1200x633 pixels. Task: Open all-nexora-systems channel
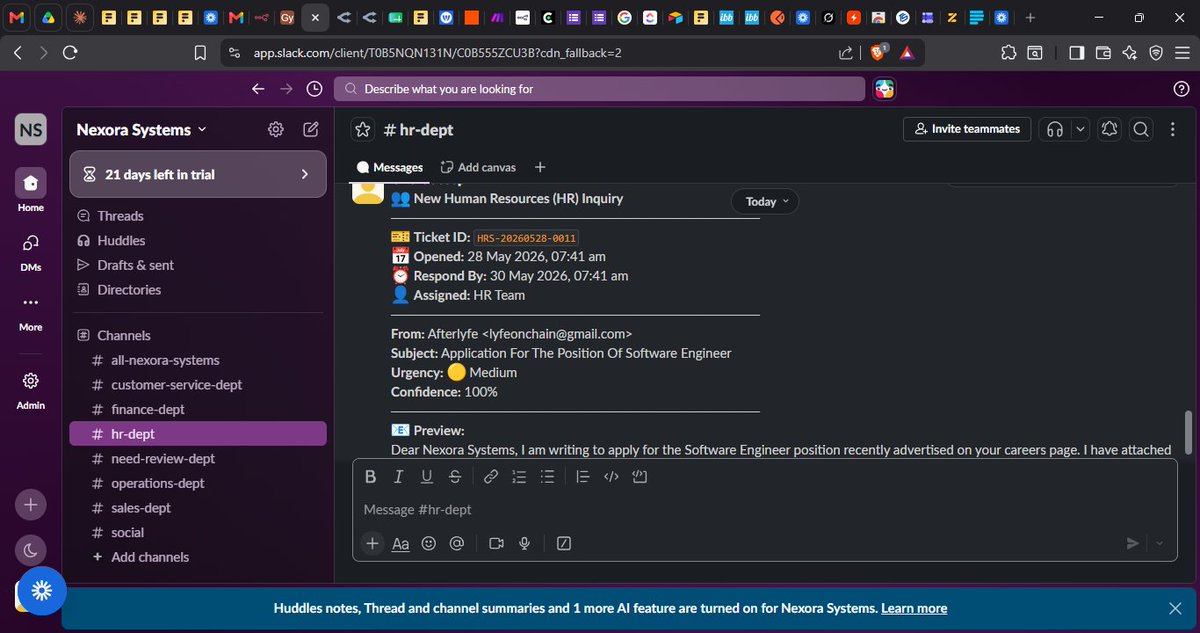click(x=198, y=360)
